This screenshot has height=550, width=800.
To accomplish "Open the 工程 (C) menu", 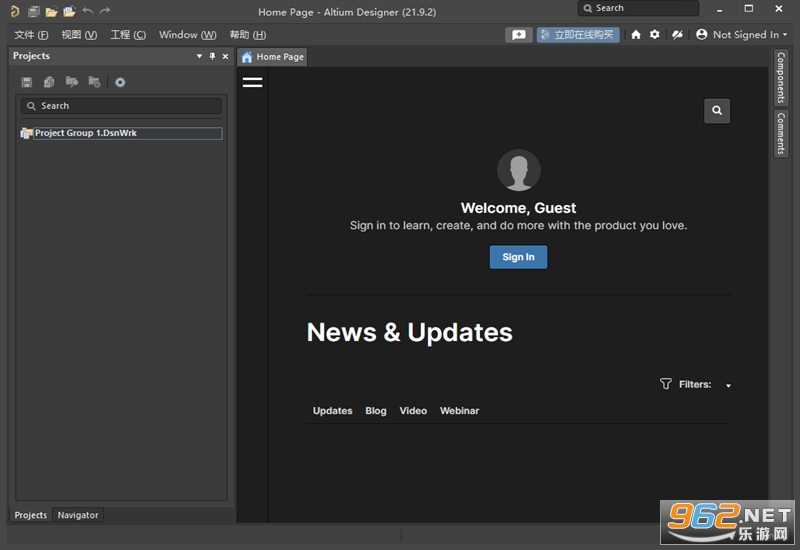I will click(128, 35).
